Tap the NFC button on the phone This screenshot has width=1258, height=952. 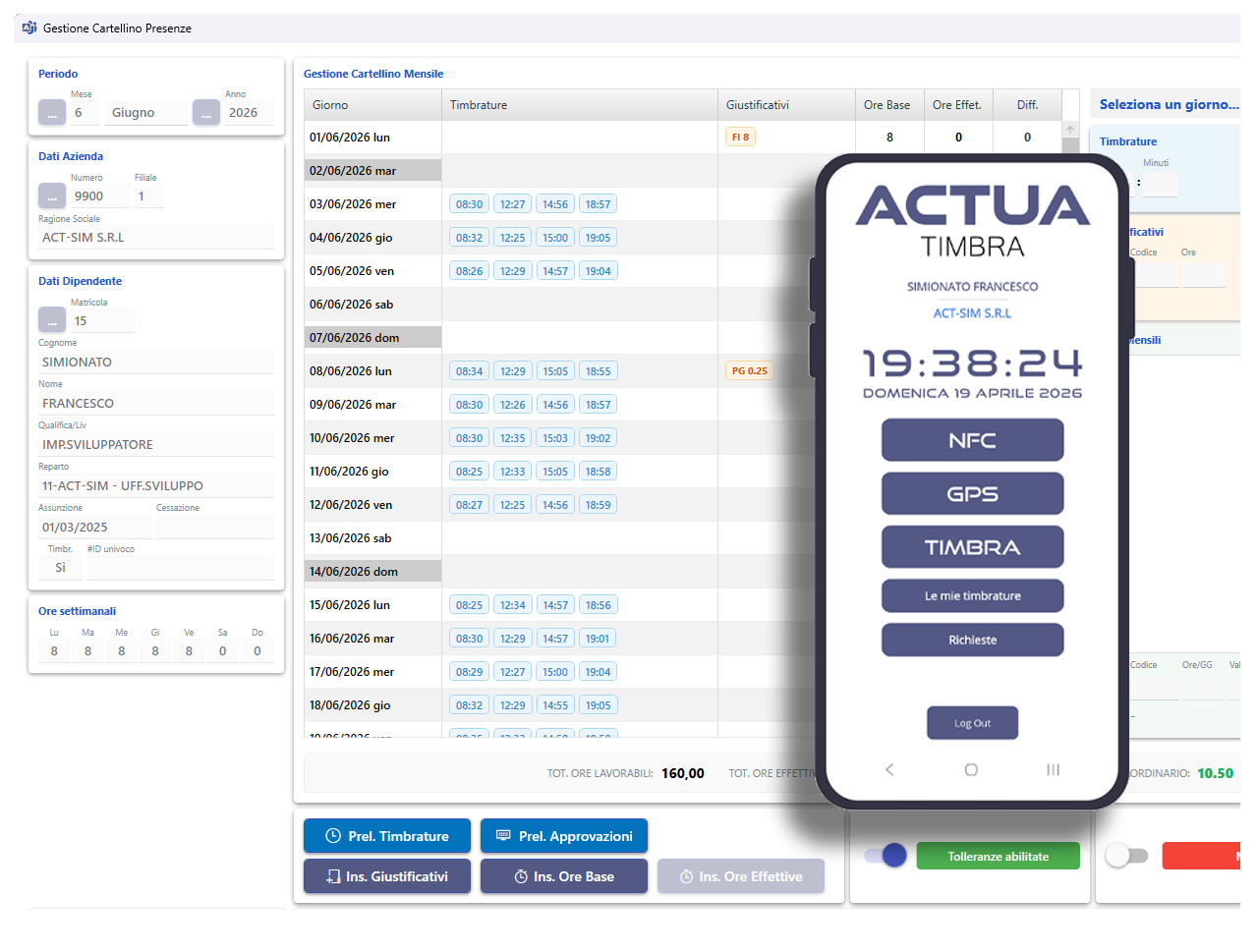(973, 440)
